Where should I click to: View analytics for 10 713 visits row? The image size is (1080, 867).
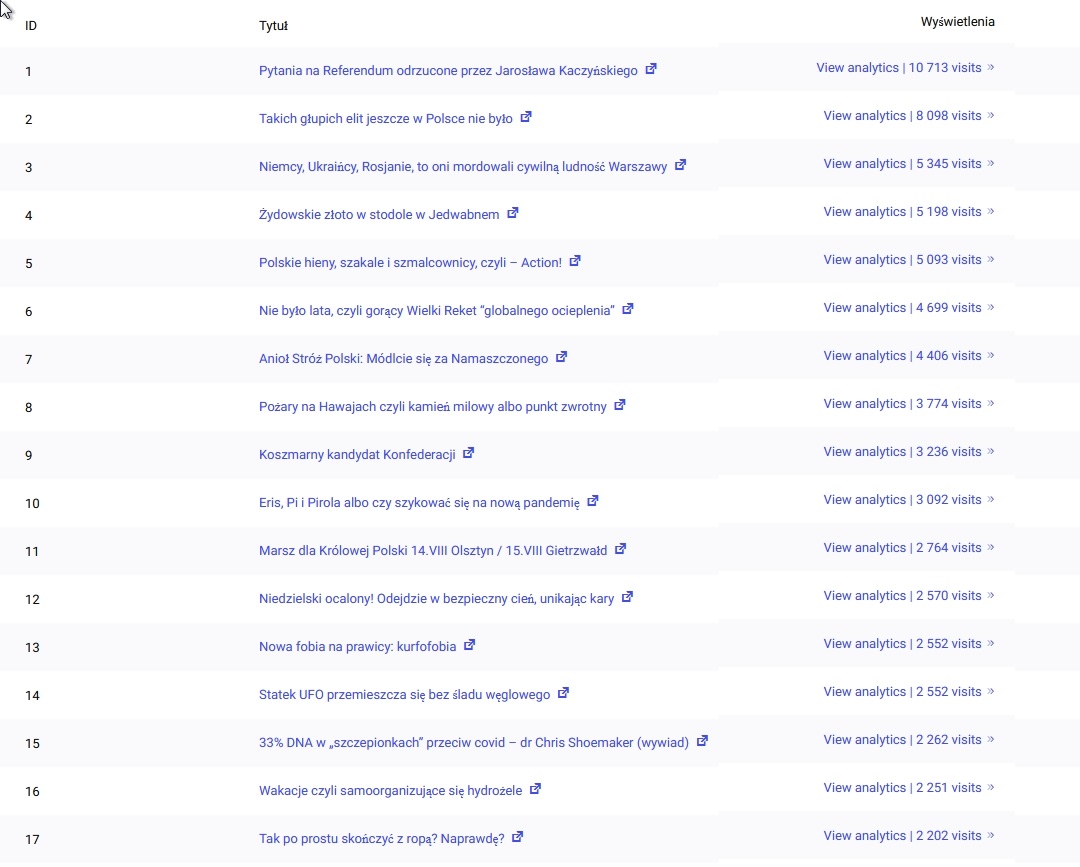tap(904, 68)
